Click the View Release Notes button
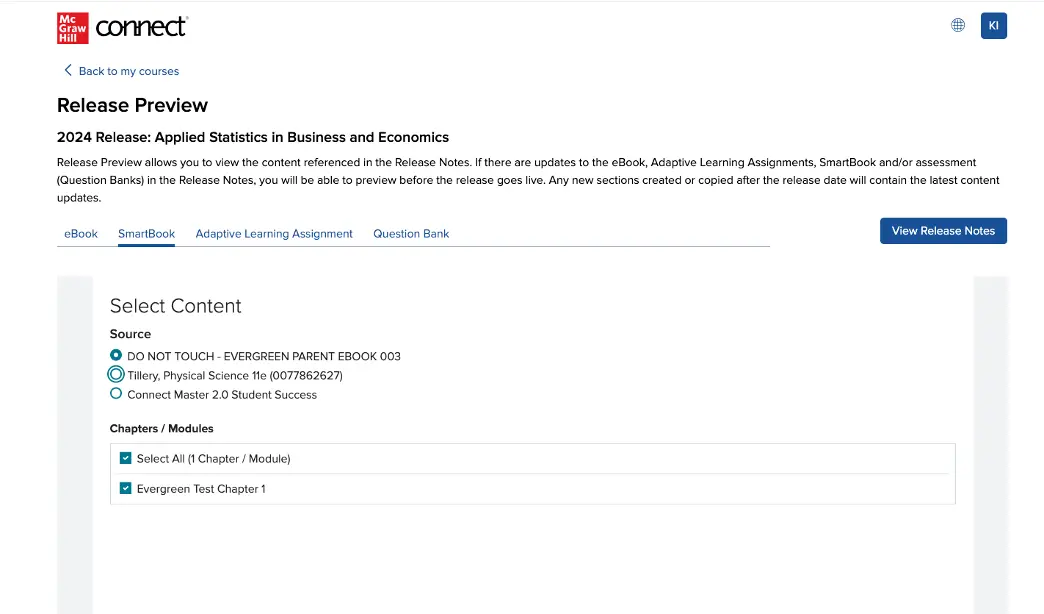 click(943, 231)
